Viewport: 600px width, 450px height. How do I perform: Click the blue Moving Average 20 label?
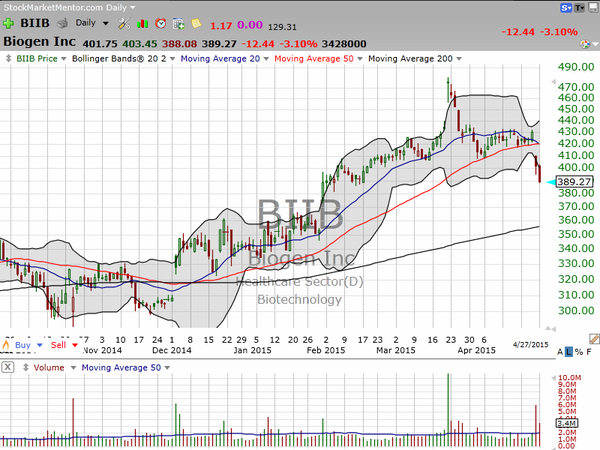click(220, 59)
